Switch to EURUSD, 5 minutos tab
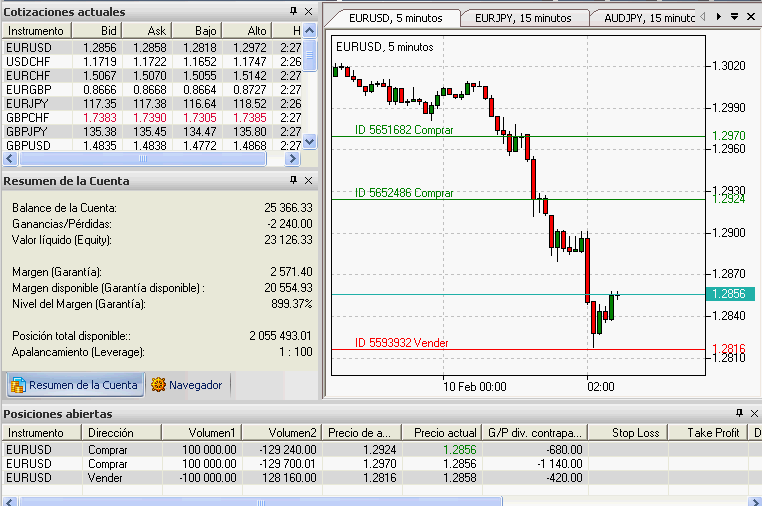The image size is (762, 506). click(395, 18)
